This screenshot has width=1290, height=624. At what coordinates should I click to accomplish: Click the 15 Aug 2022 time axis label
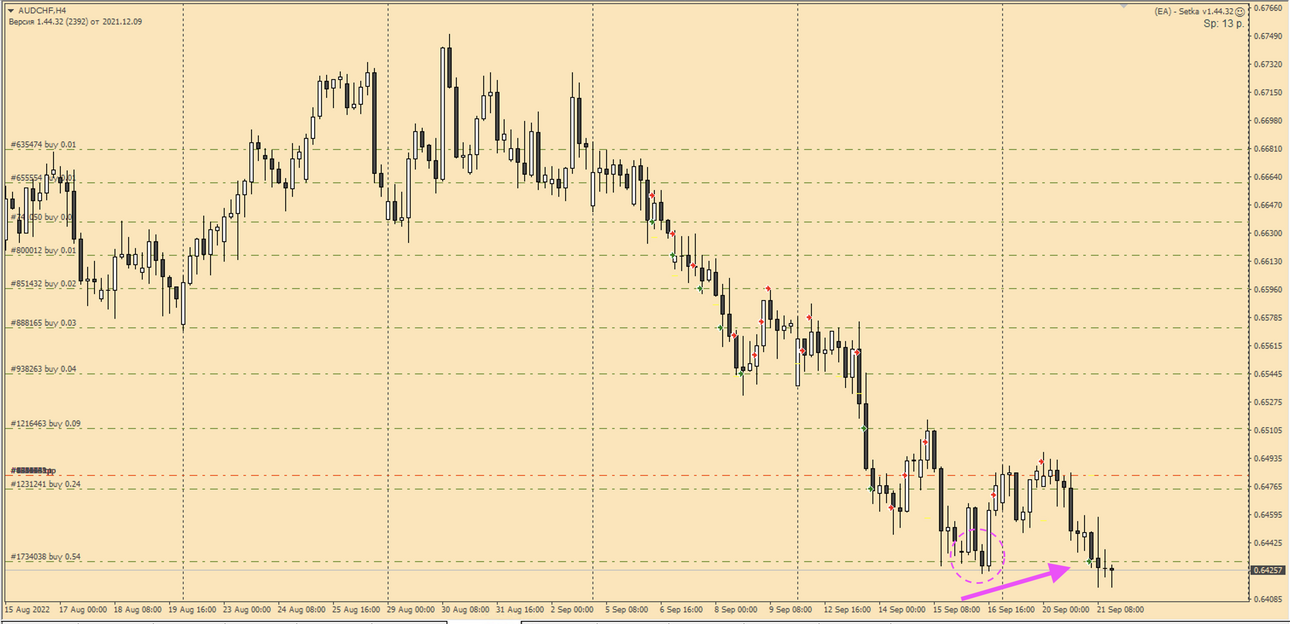(26, 608)
